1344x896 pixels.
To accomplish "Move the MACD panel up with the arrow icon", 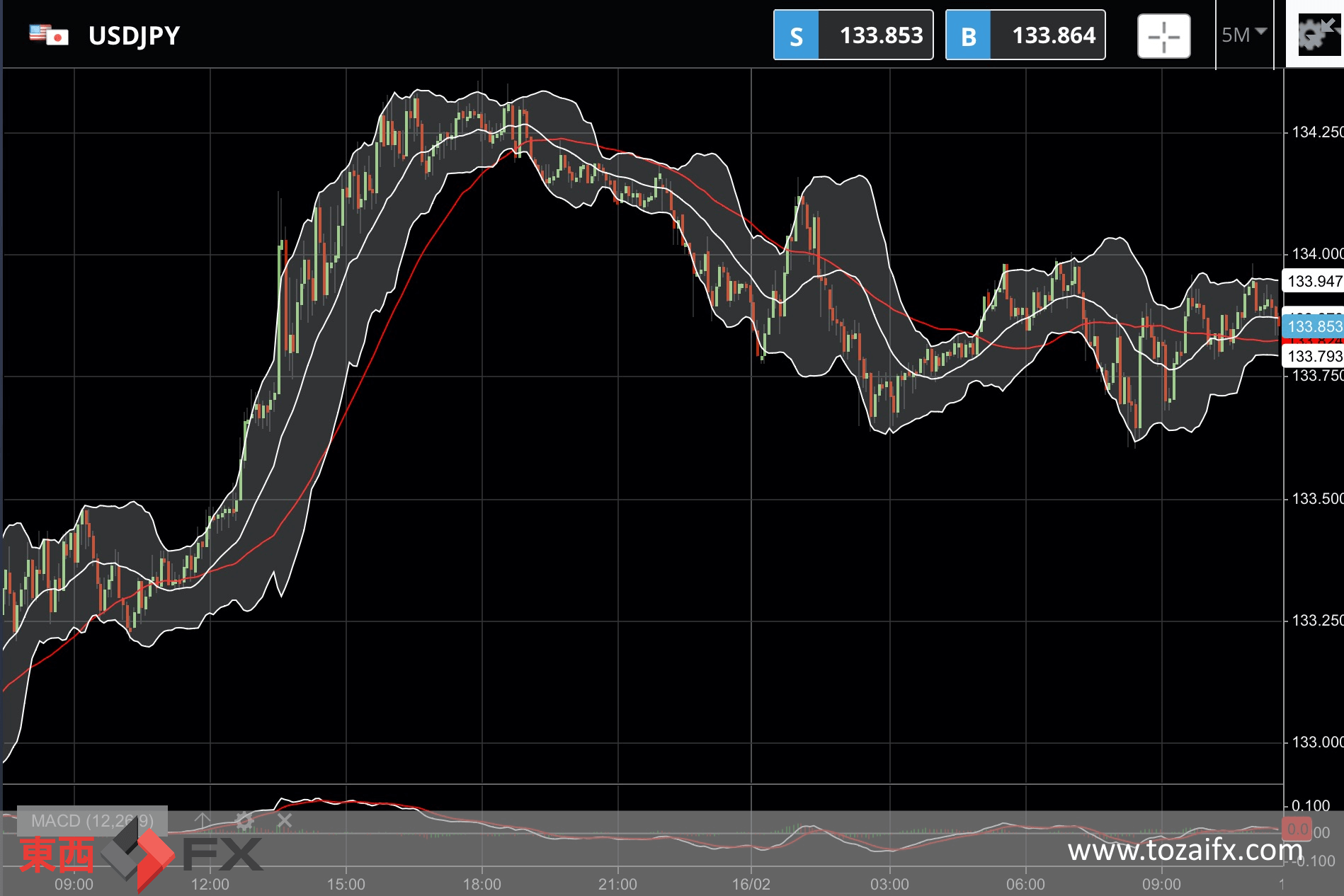I will 203,821.
